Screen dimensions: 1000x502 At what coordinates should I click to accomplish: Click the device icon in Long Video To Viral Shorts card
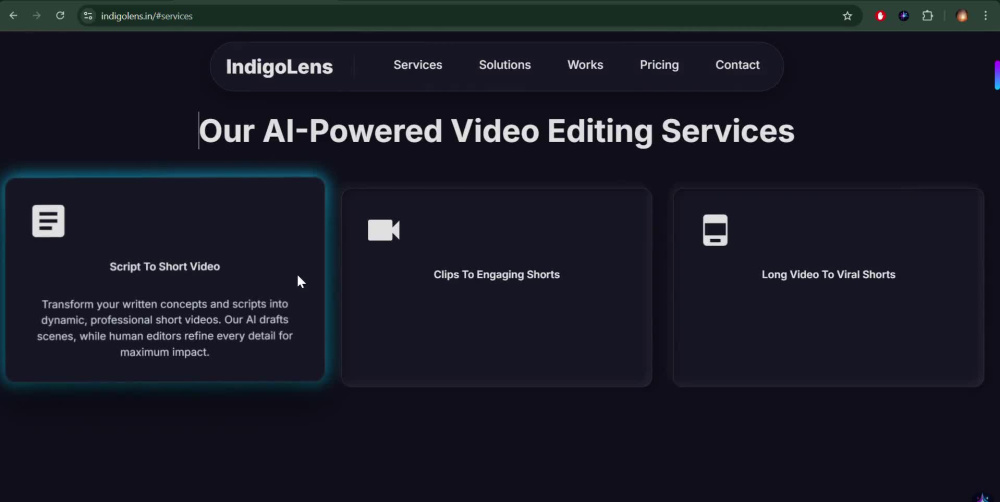point(715,230)
